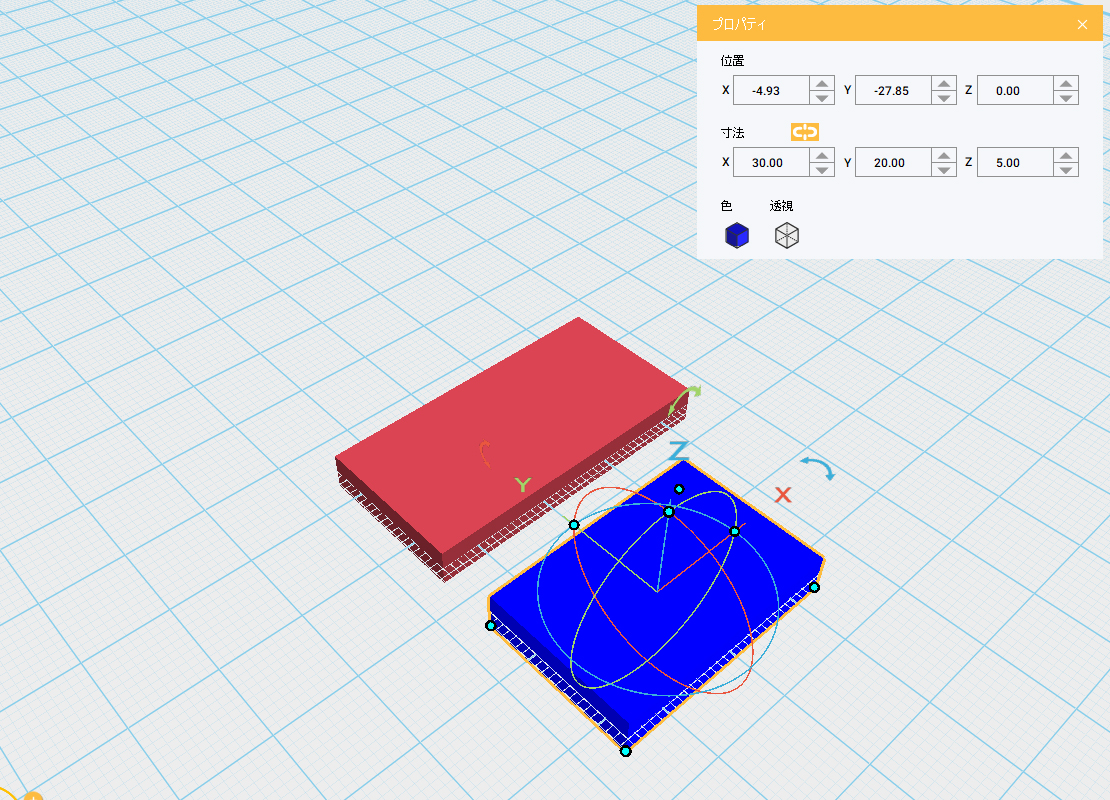Click the bottom corner handle of blue box
The width and height of the screenshot is (1110, 800).
point(625,750)
